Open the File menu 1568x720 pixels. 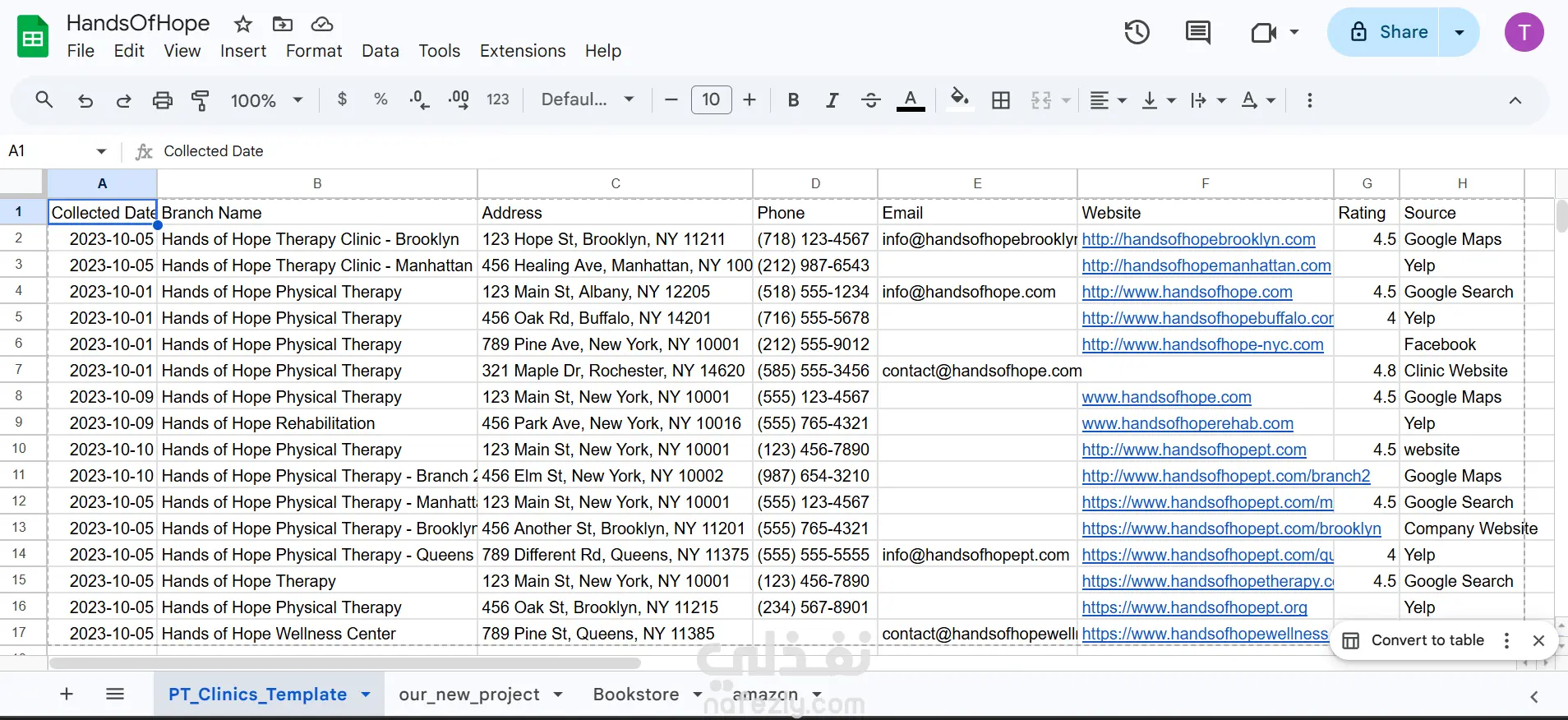point(81,51)
